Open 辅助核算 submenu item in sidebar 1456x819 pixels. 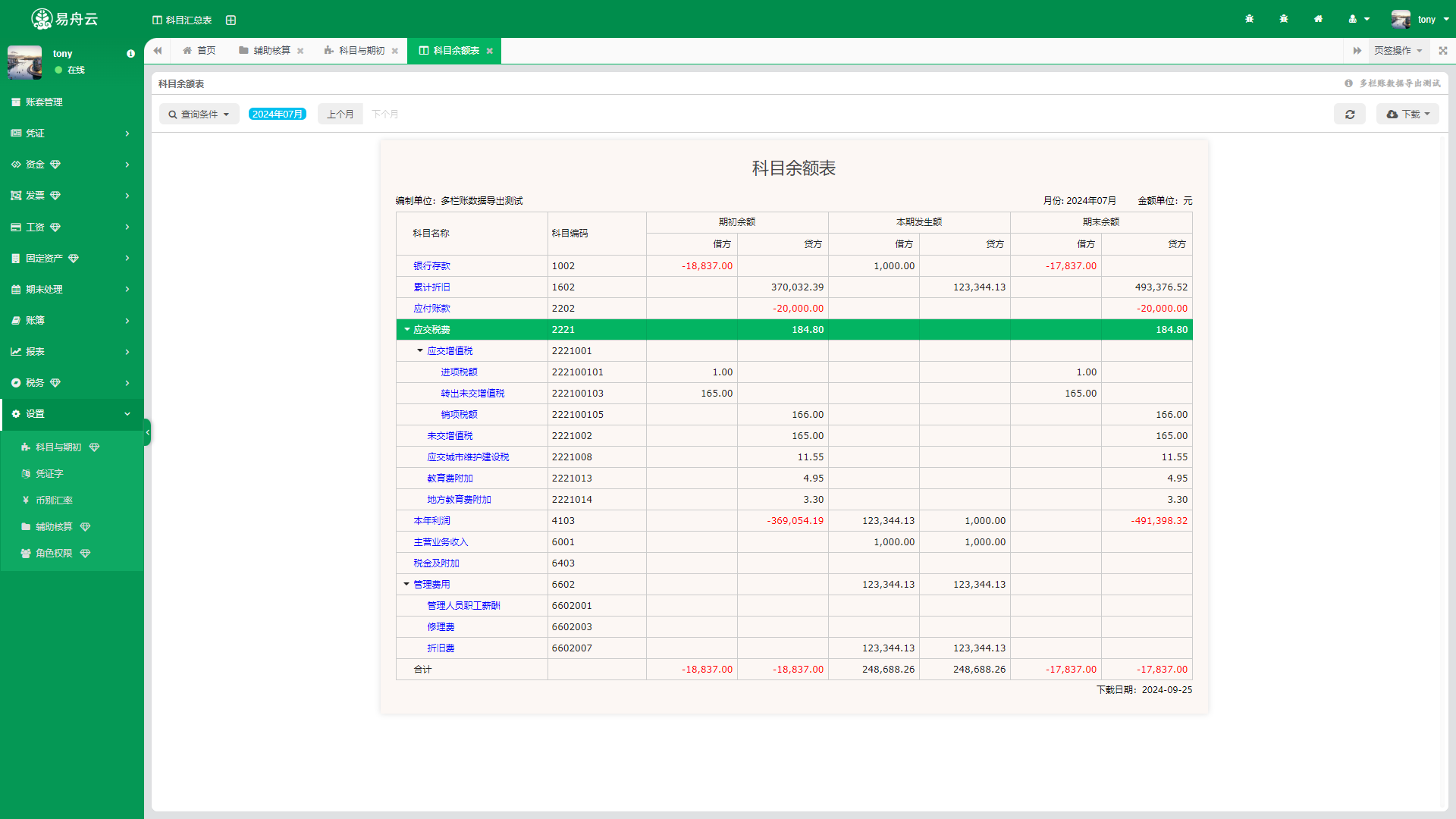(72, 526)
